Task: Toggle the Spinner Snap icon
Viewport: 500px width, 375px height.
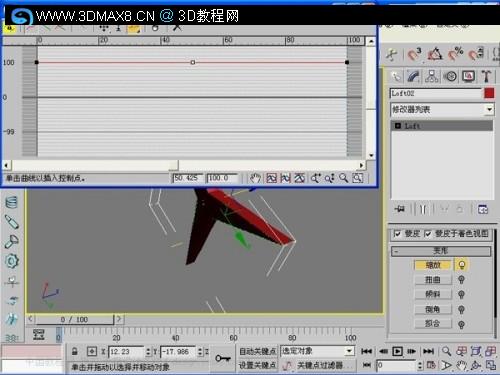Action: point(476,54)
